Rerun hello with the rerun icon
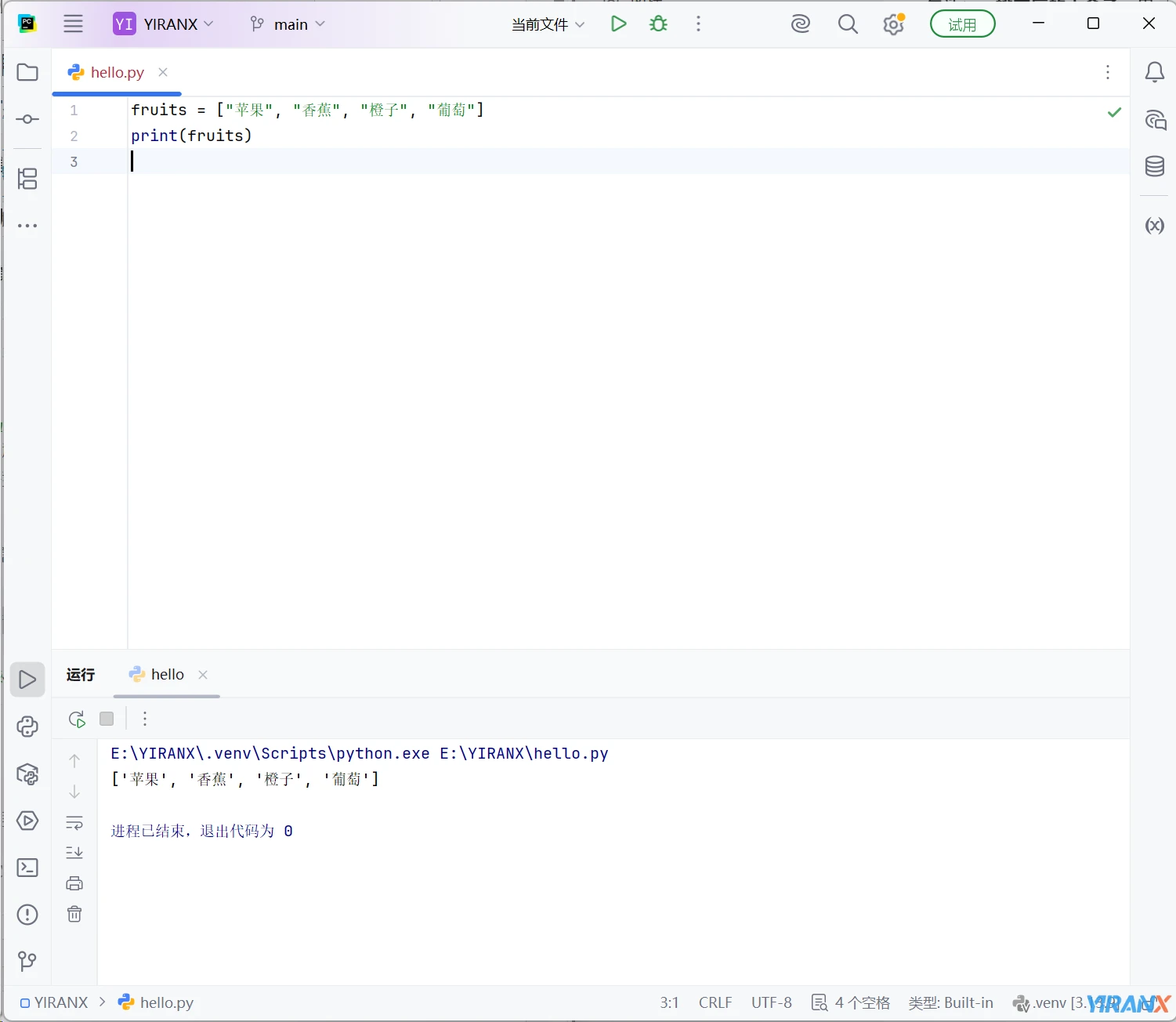Screen dimensions: 1176x1022 coord(77,719)
